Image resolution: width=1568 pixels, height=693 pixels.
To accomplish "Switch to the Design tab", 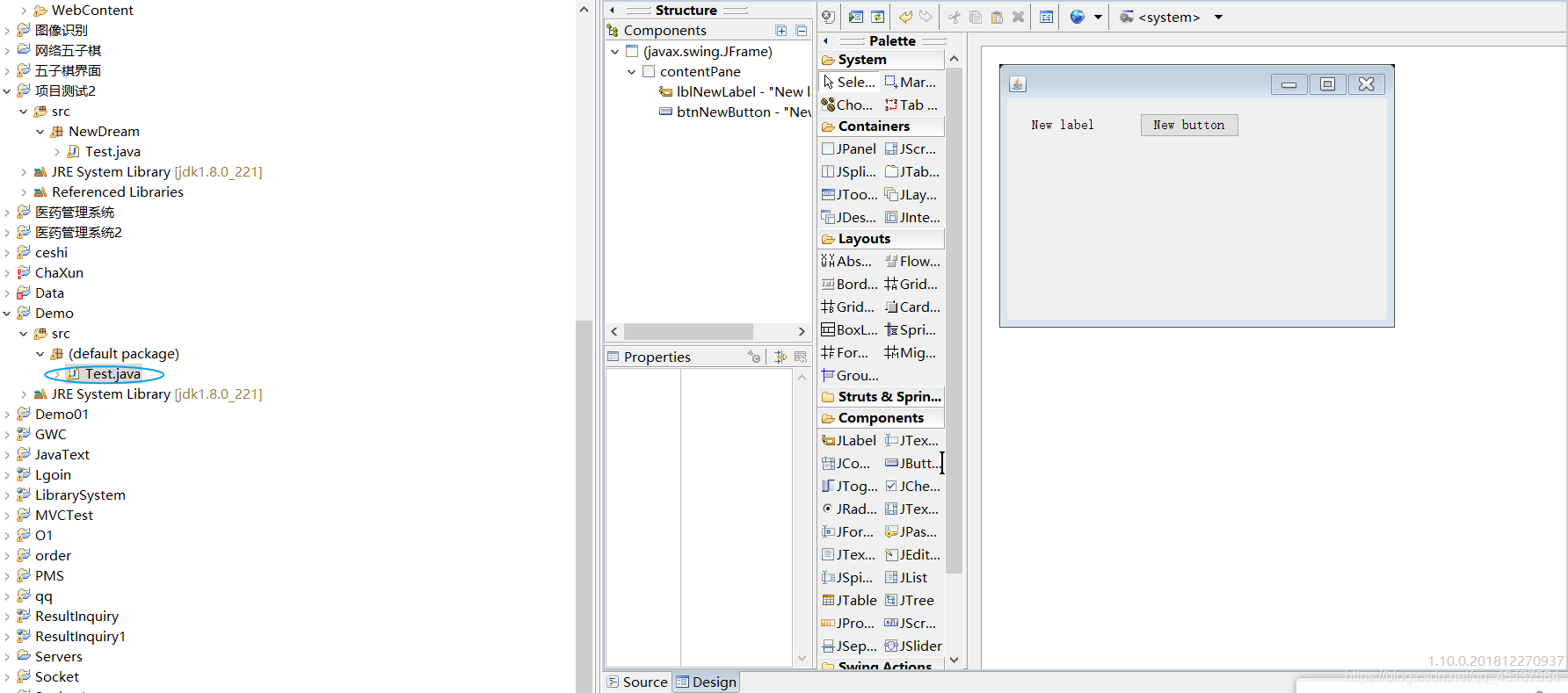I will [x=707, y=682].
